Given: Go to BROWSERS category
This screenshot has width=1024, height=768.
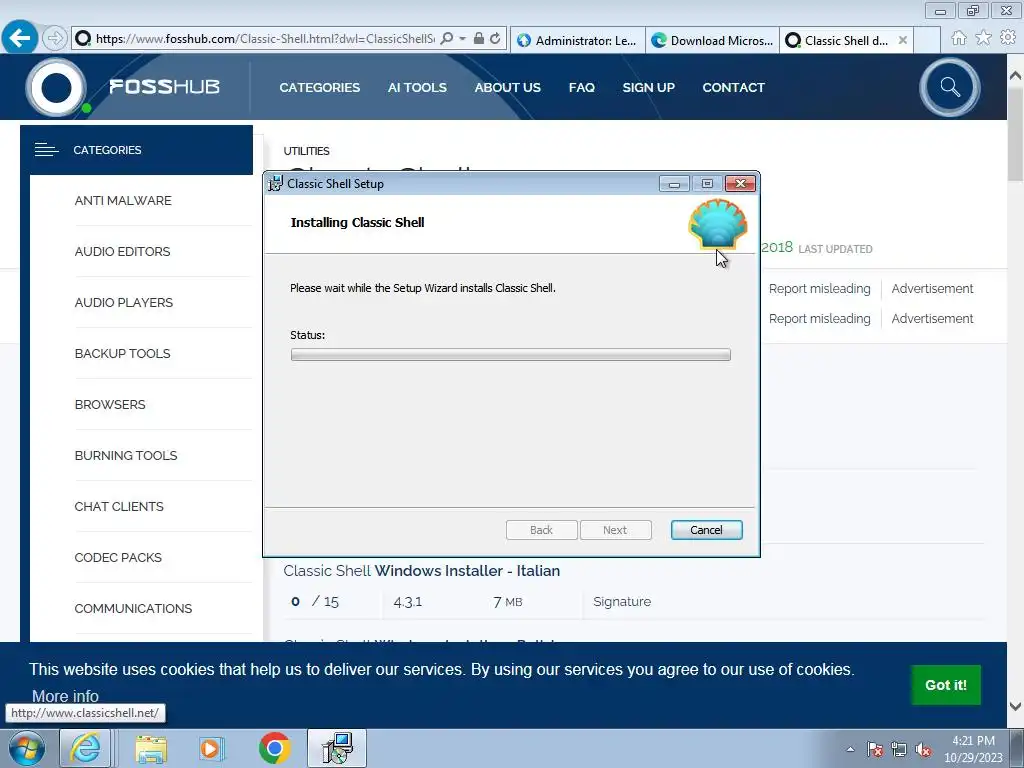Looking at the screenshot, I should point(110,404).
